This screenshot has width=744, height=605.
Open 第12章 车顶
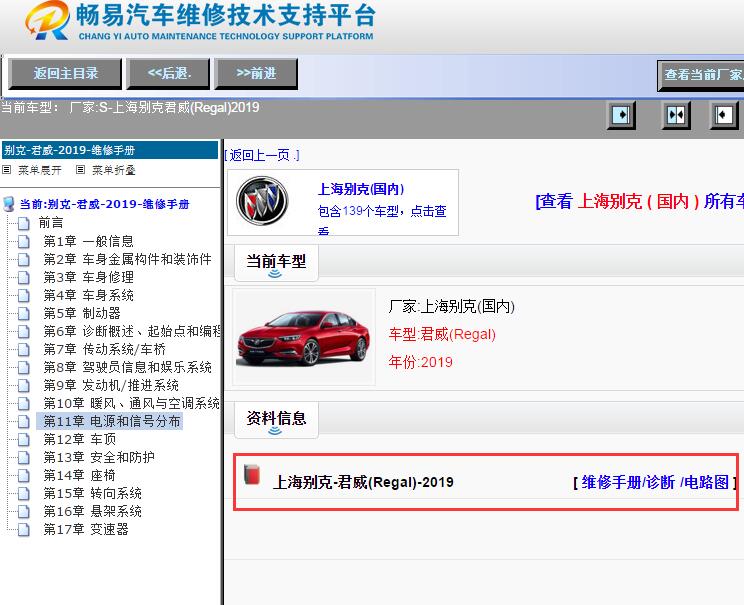tap(79, 439)
